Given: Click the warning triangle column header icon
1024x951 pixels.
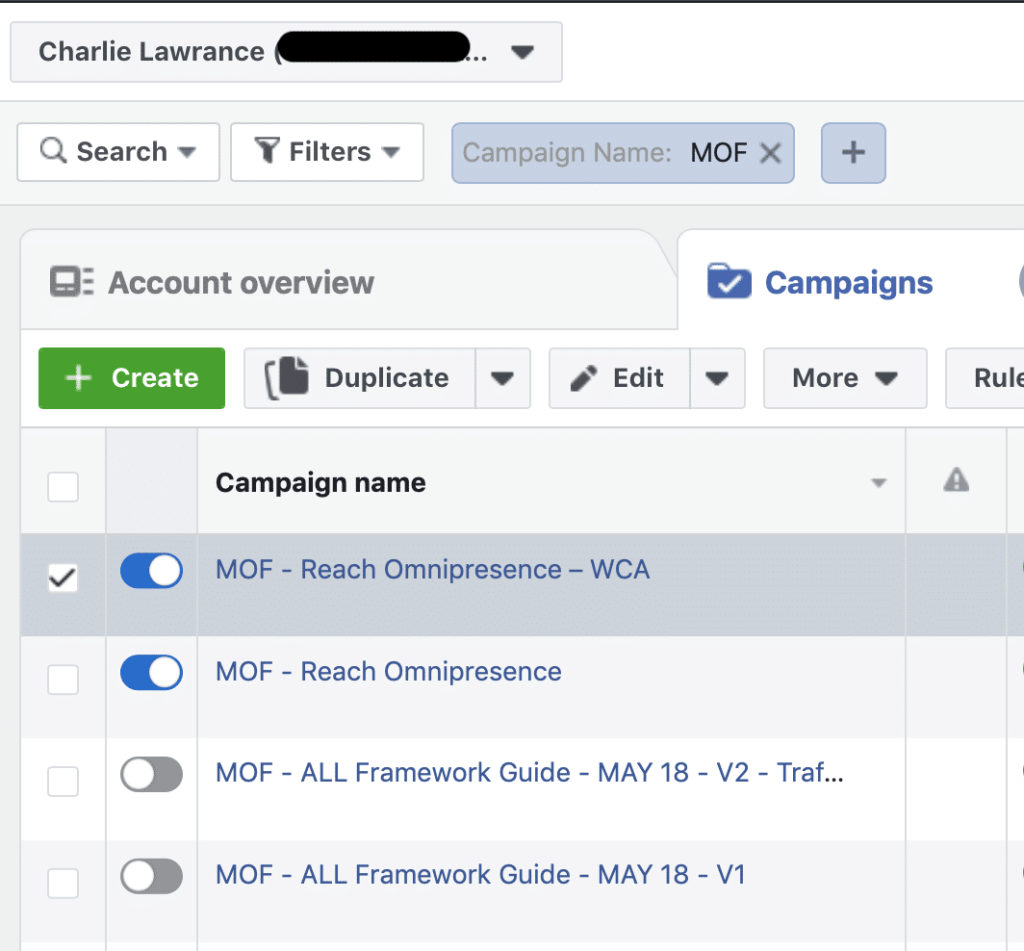Looking at the screenshot, I should click(956, 482).
